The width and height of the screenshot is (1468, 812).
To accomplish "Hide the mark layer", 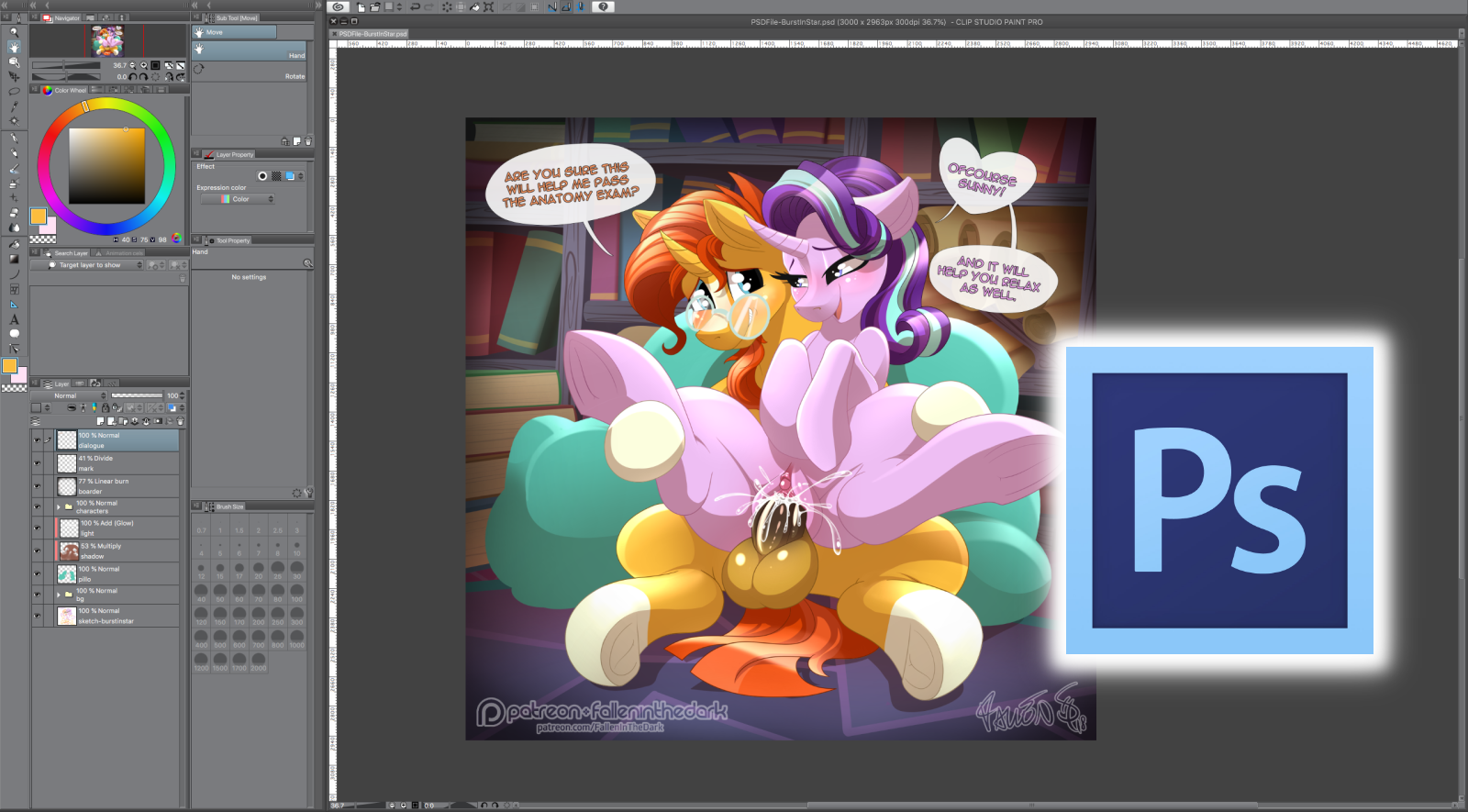I will (x=37, y=463).
